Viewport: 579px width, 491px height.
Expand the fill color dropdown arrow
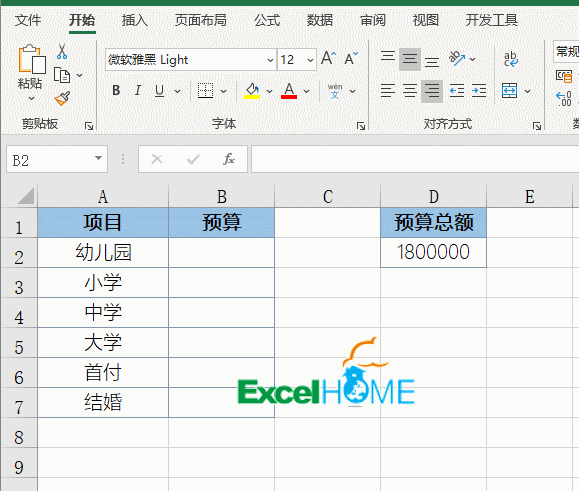[270, 91]
